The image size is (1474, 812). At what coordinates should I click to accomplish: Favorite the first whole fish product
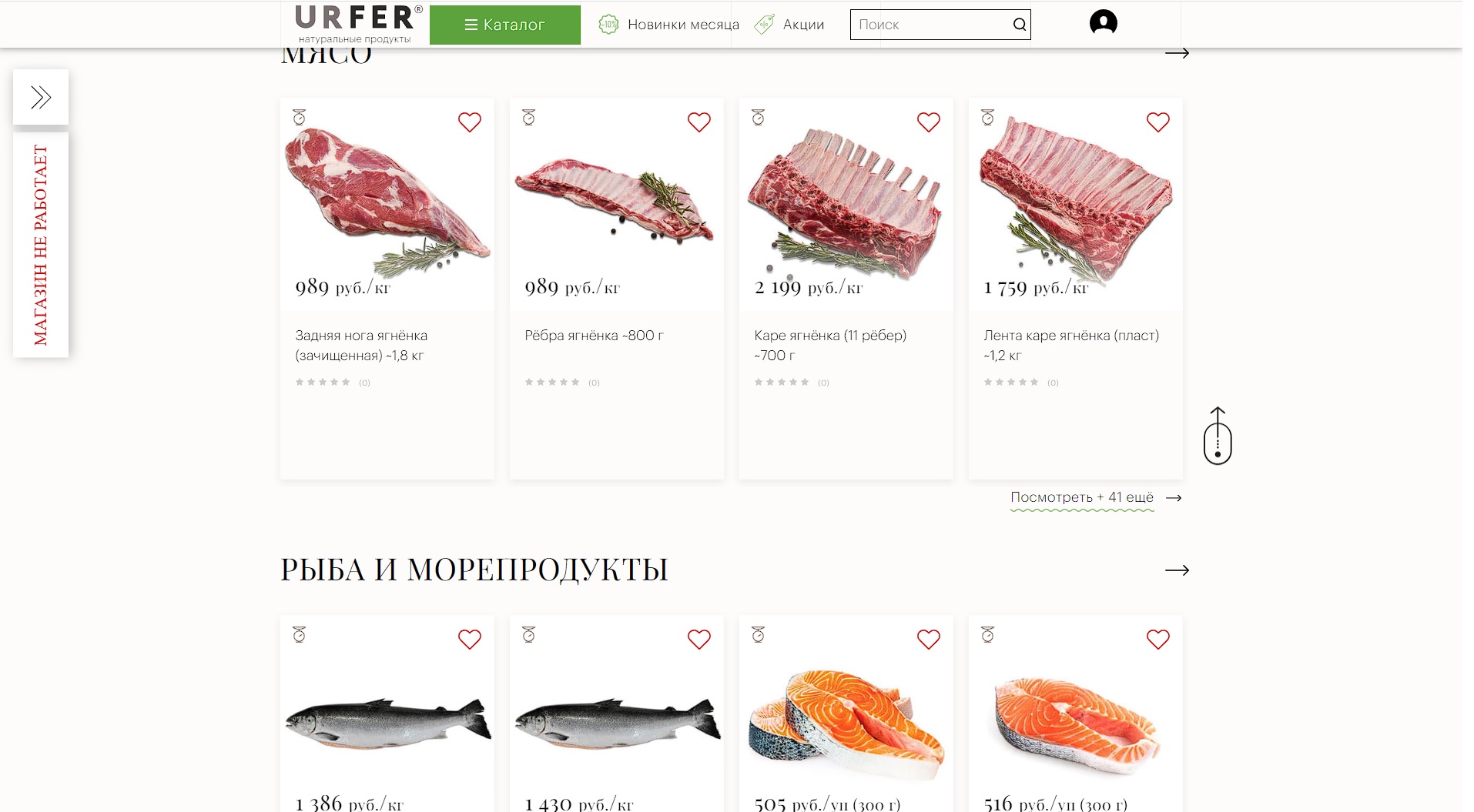pyautogui.click(x=470, y=639)
